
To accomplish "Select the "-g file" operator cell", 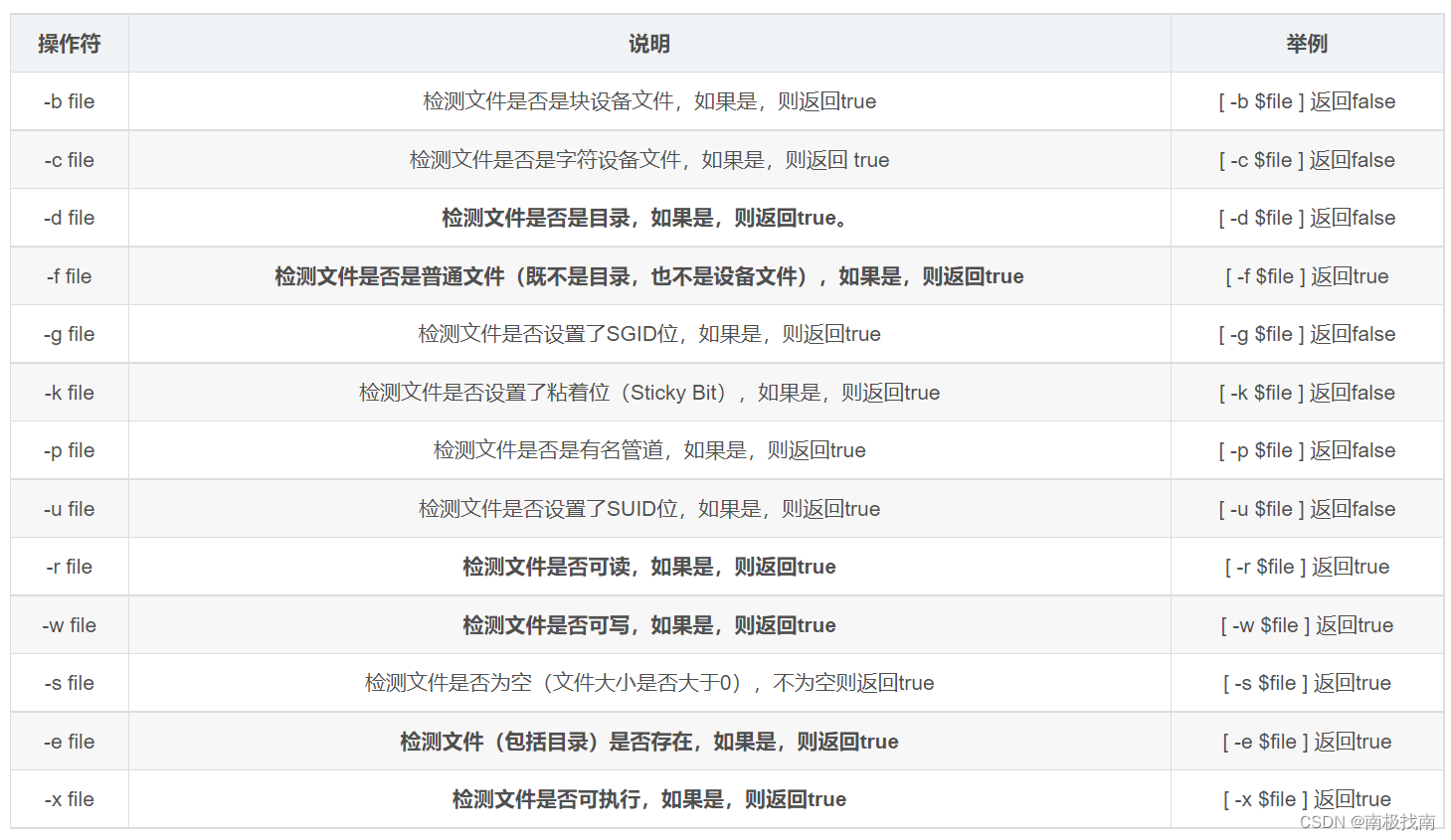I will tap(70, 334).
